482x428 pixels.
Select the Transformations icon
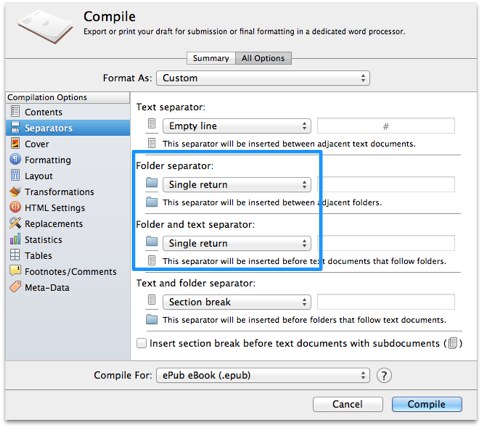tap(15, 191)
